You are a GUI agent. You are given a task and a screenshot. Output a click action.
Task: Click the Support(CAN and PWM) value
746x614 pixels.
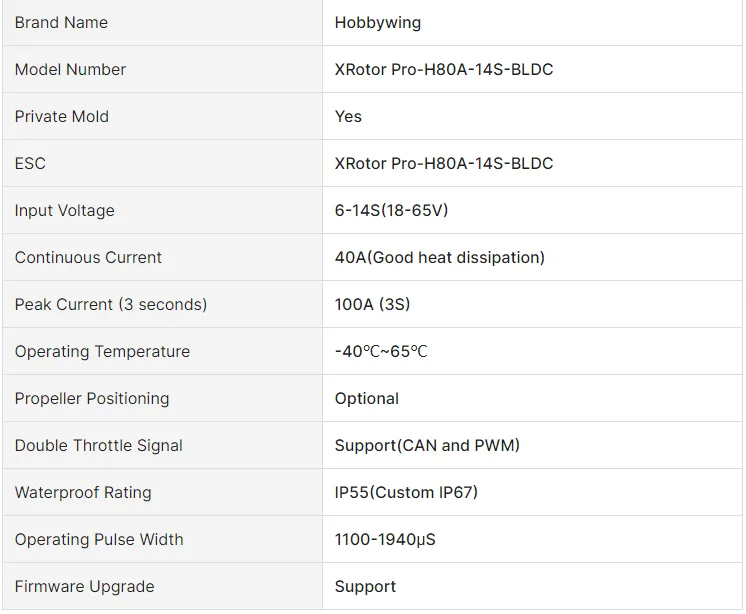click(427, 446)
